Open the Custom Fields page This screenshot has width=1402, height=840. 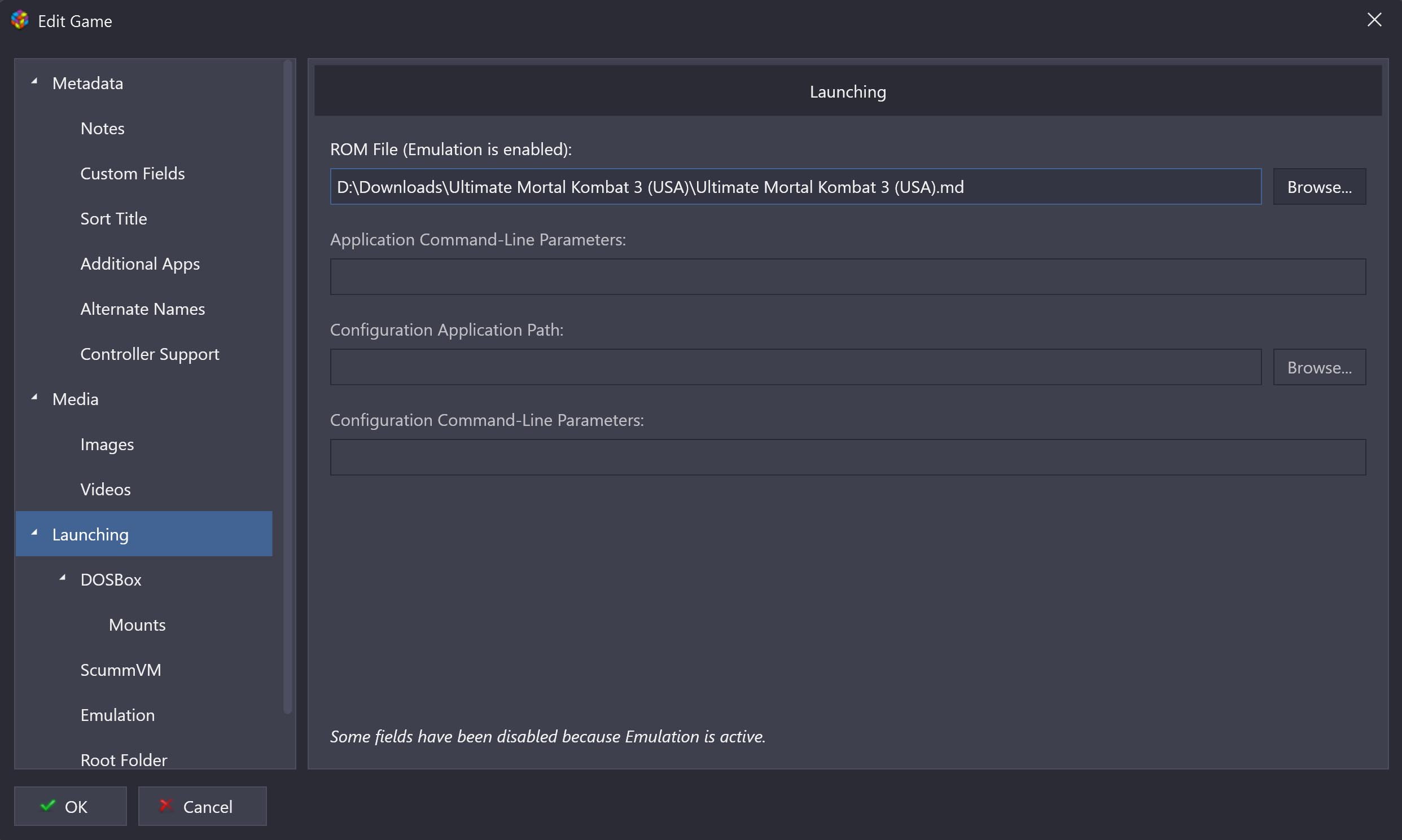pos(133,174)
